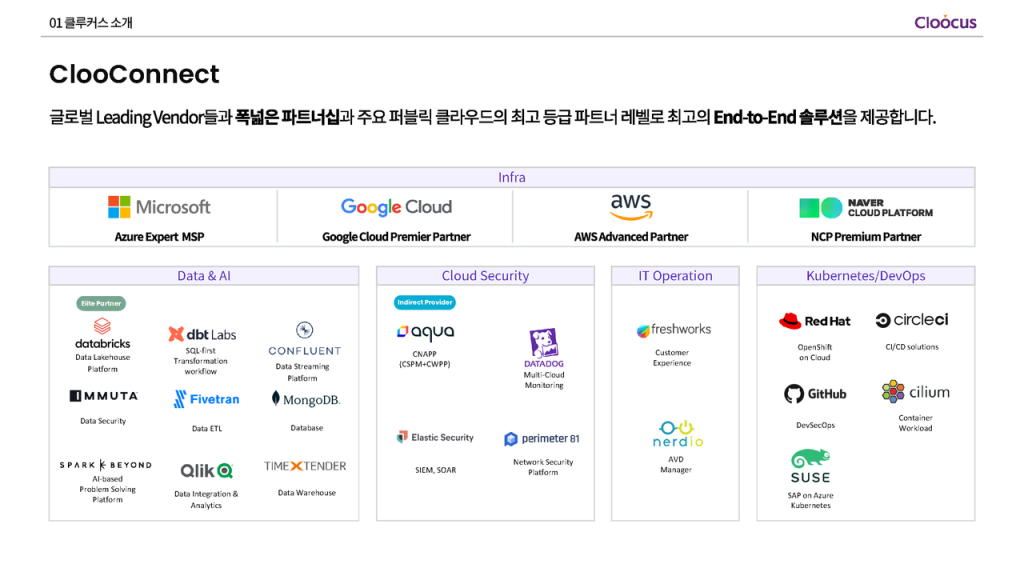1024x576 pixels.
Task: Click the 'Data Warehouse' caption
Action: [x=307, y=493]
